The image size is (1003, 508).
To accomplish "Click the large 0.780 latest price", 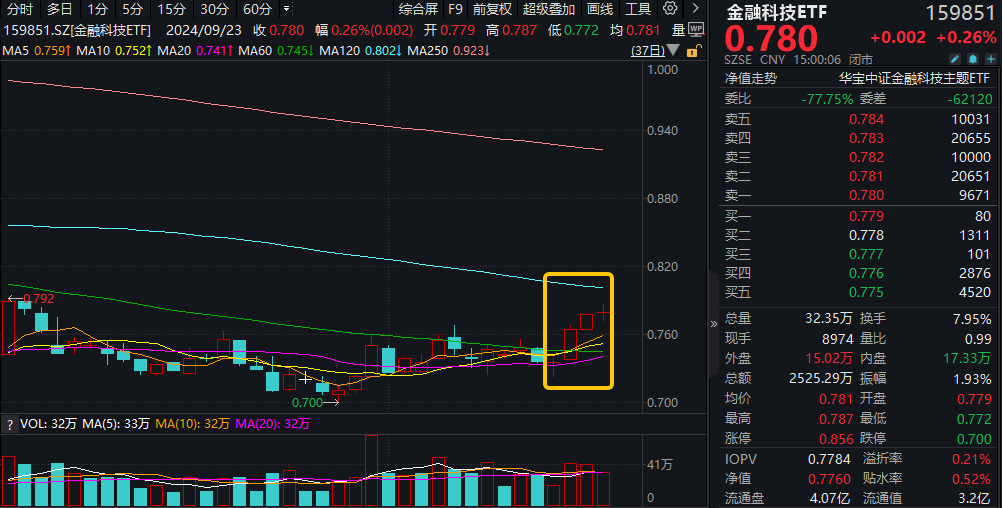I will 771,38.
